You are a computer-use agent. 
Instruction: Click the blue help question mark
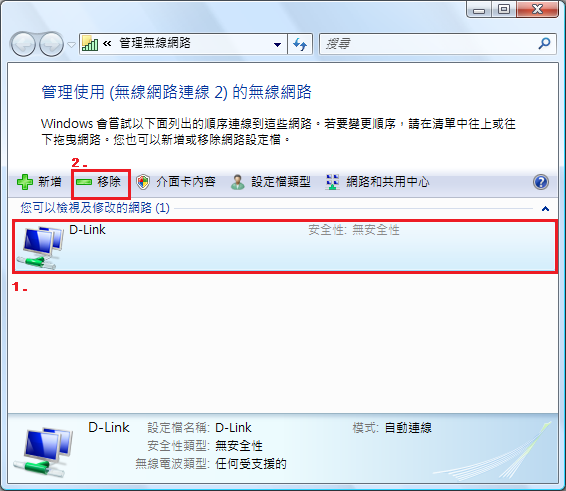pyautogui.click(x=541, y=182)
